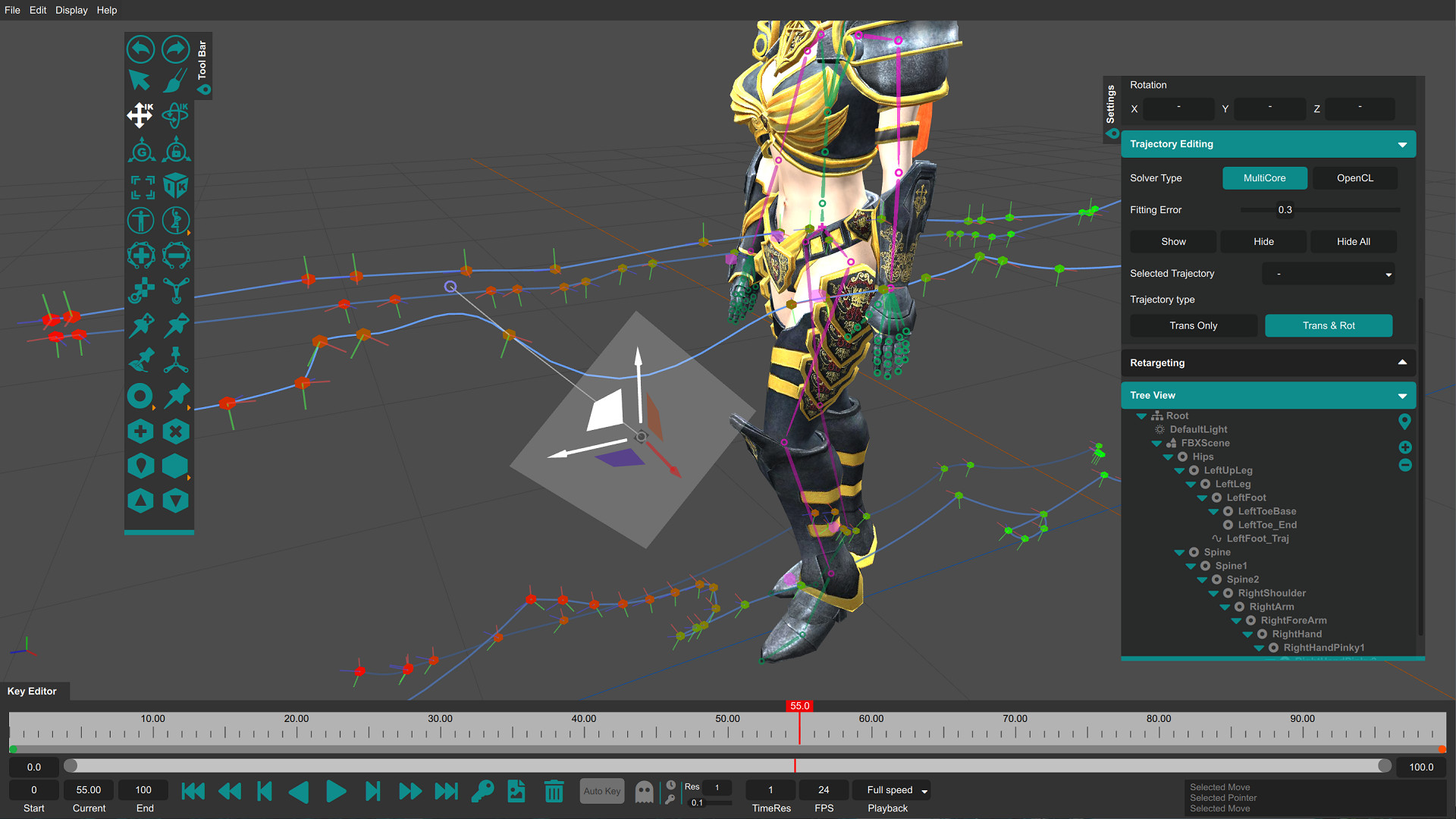Expand the Retargeting section
The height and width of the screenshot is (819, 1456).
(1401, 362)
